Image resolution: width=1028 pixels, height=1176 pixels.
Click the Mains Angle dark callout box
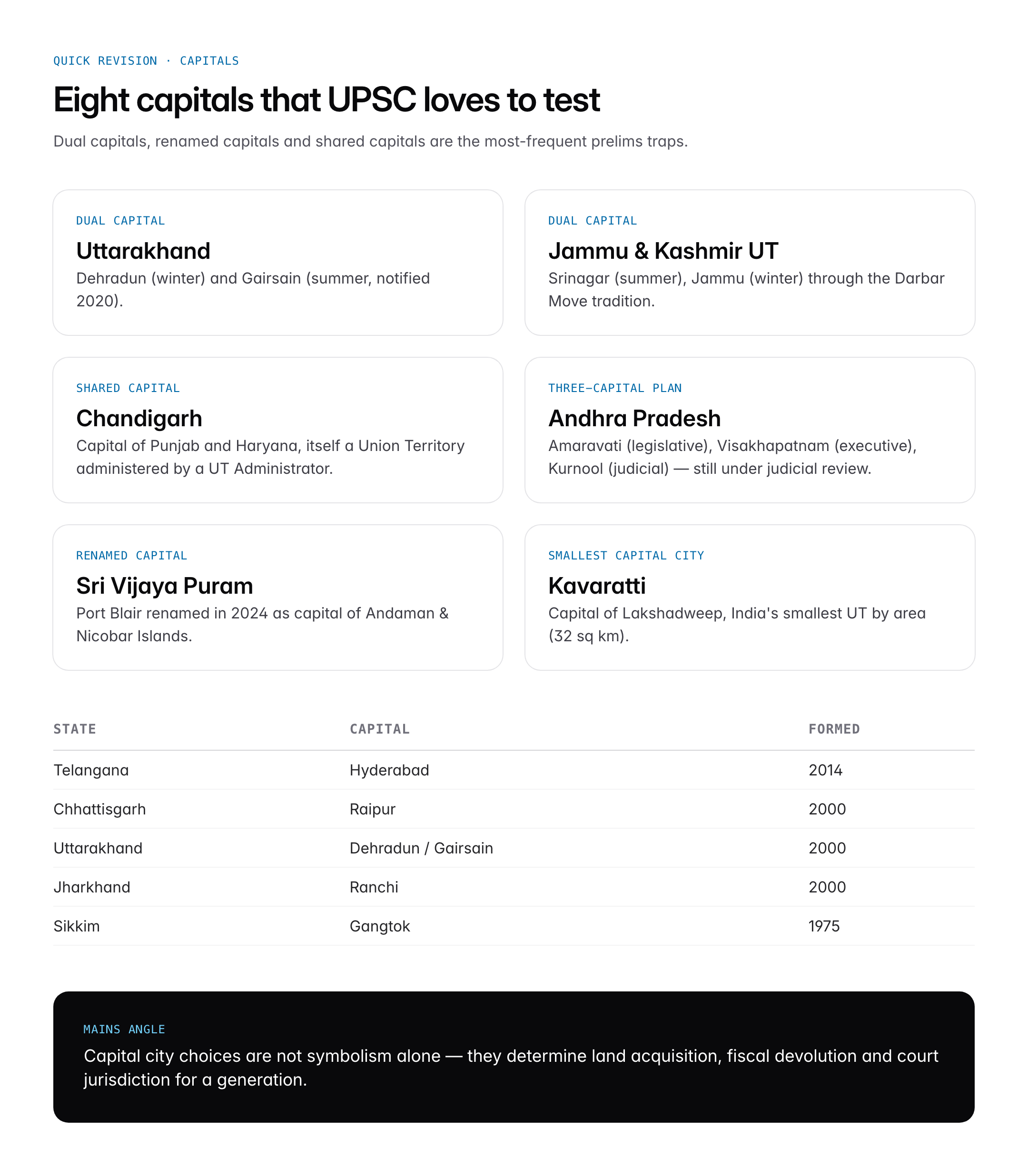(x=514, y=1057)
